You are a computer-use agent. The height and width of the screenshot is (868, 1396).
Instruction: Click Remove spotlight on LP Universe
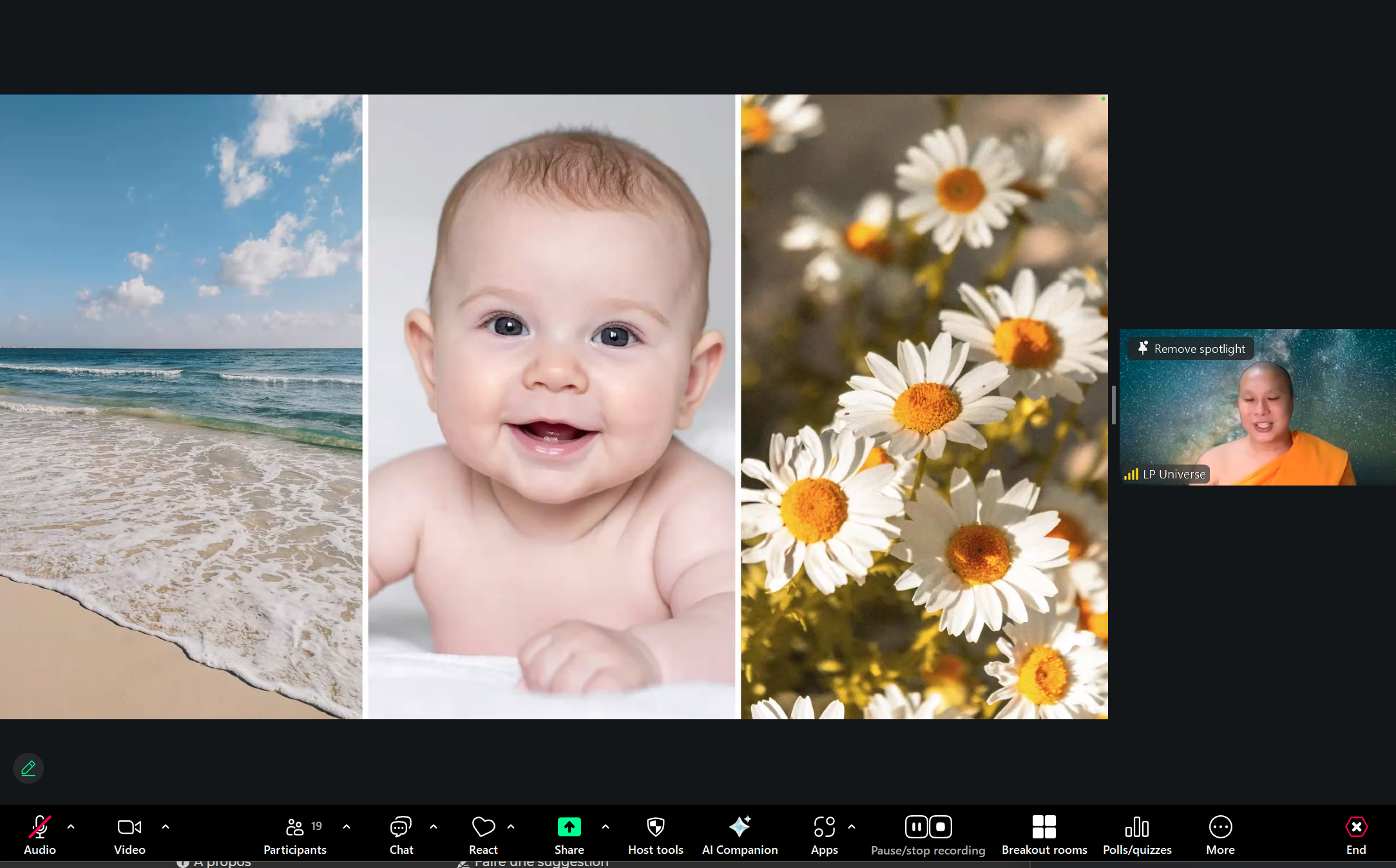click(x=1191, y=348)
